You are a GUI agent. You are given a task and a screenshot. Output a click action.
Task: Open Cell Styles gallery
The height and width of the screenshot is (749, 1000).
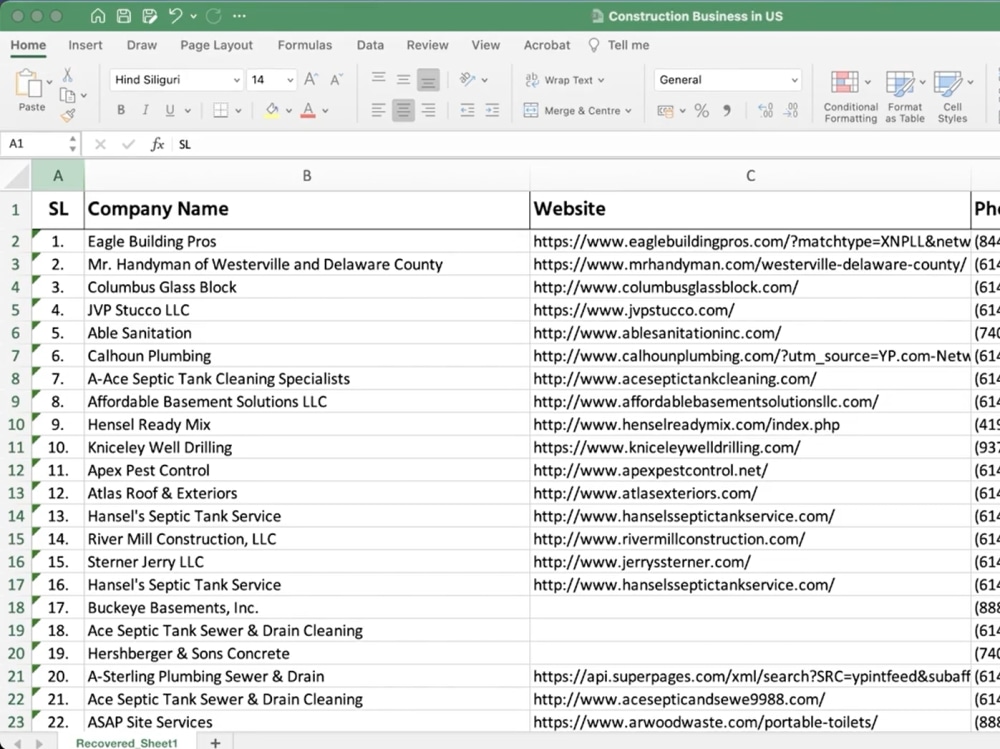coord(952,96)
